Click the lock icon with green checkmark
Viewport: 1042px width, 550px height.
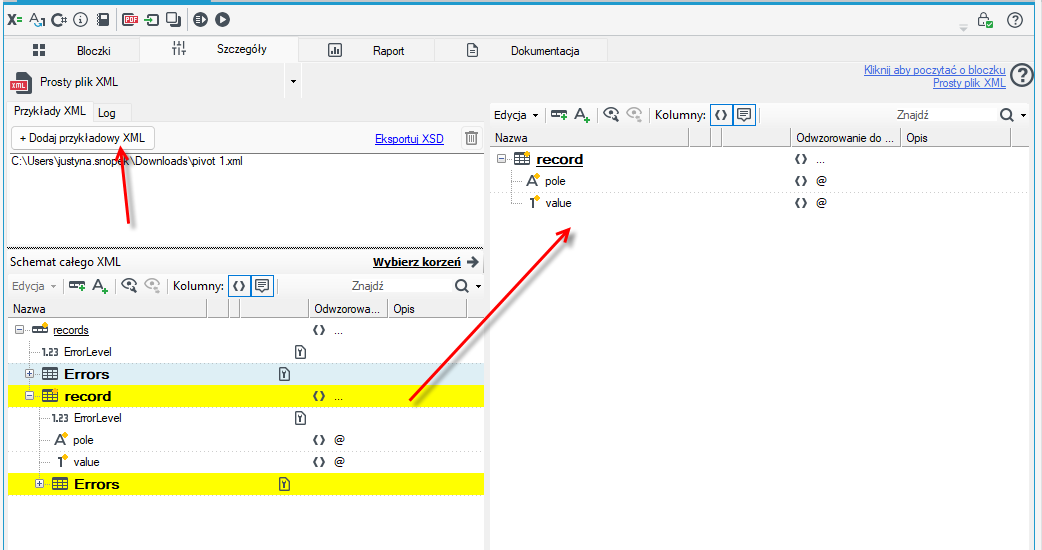click(985, 20)
